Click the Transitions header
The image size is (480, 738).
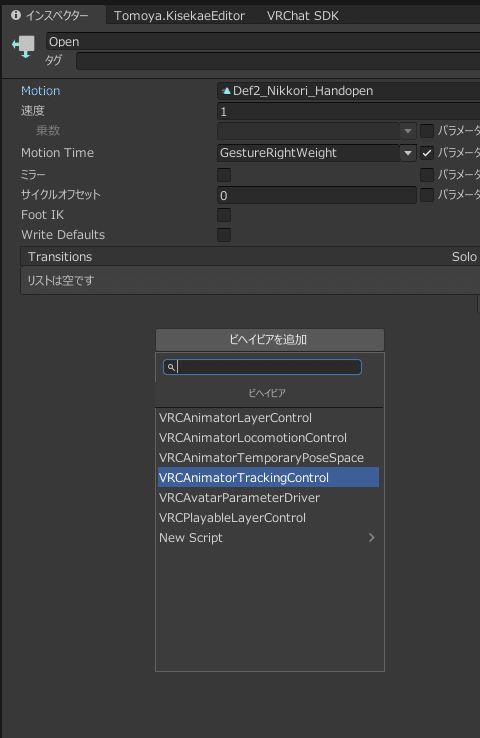coord(250,257)
